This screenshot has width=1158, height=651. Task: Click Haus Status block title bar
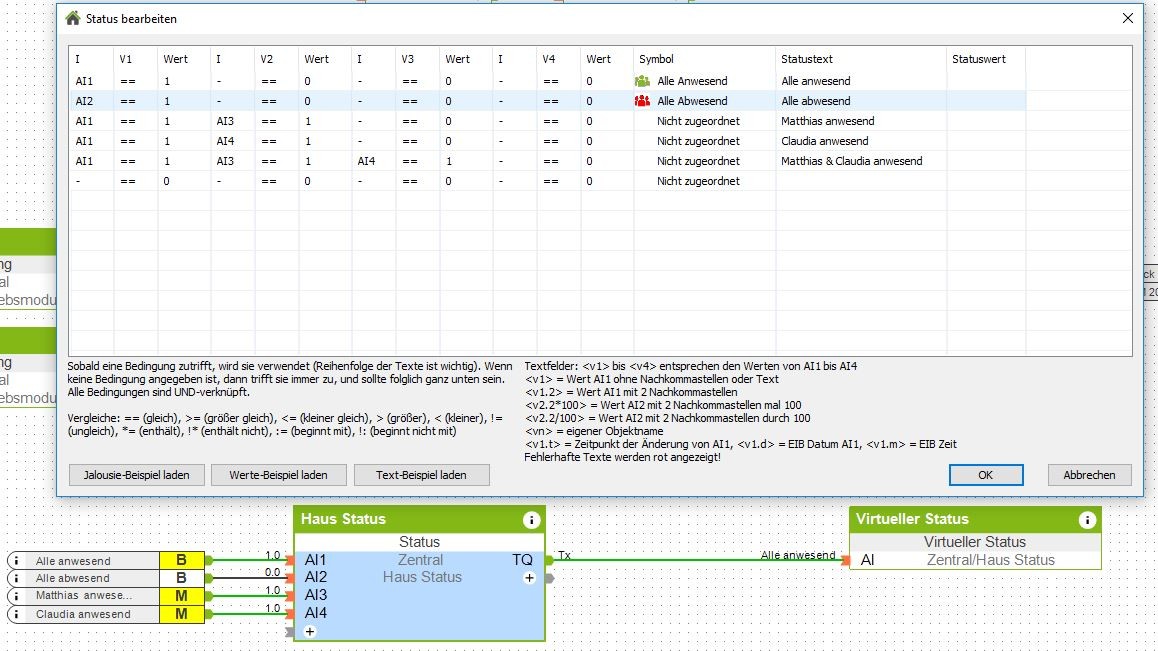pos(419,519)
